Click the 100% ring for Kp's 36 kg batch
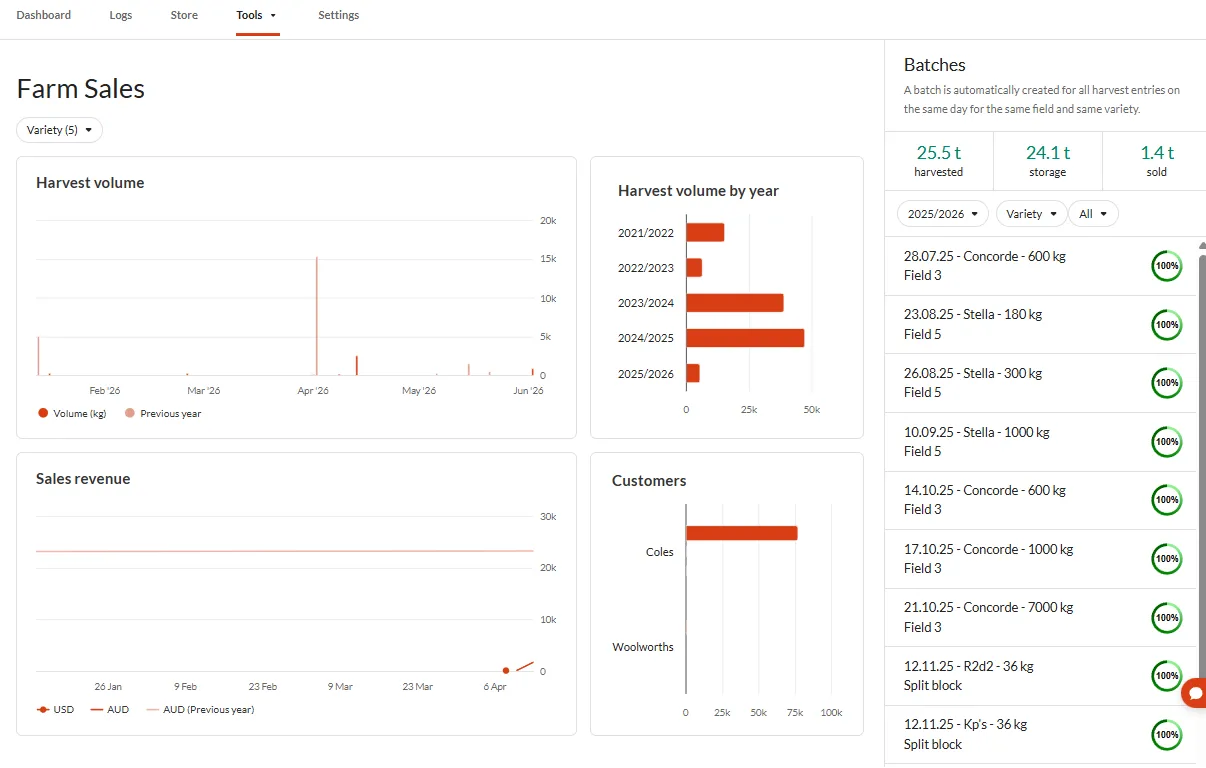 point(1166,735)
